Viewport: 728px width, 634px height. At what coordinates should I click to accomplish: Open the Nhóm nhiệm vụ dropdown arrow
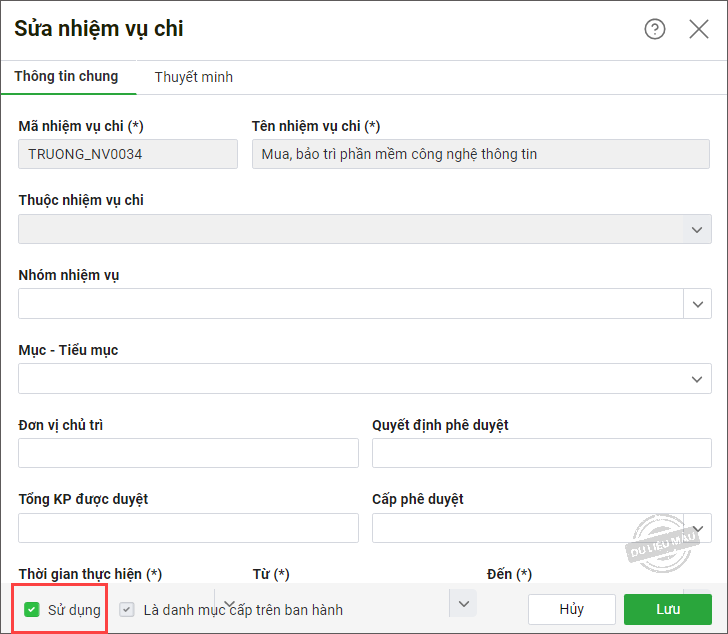(697, 304)
